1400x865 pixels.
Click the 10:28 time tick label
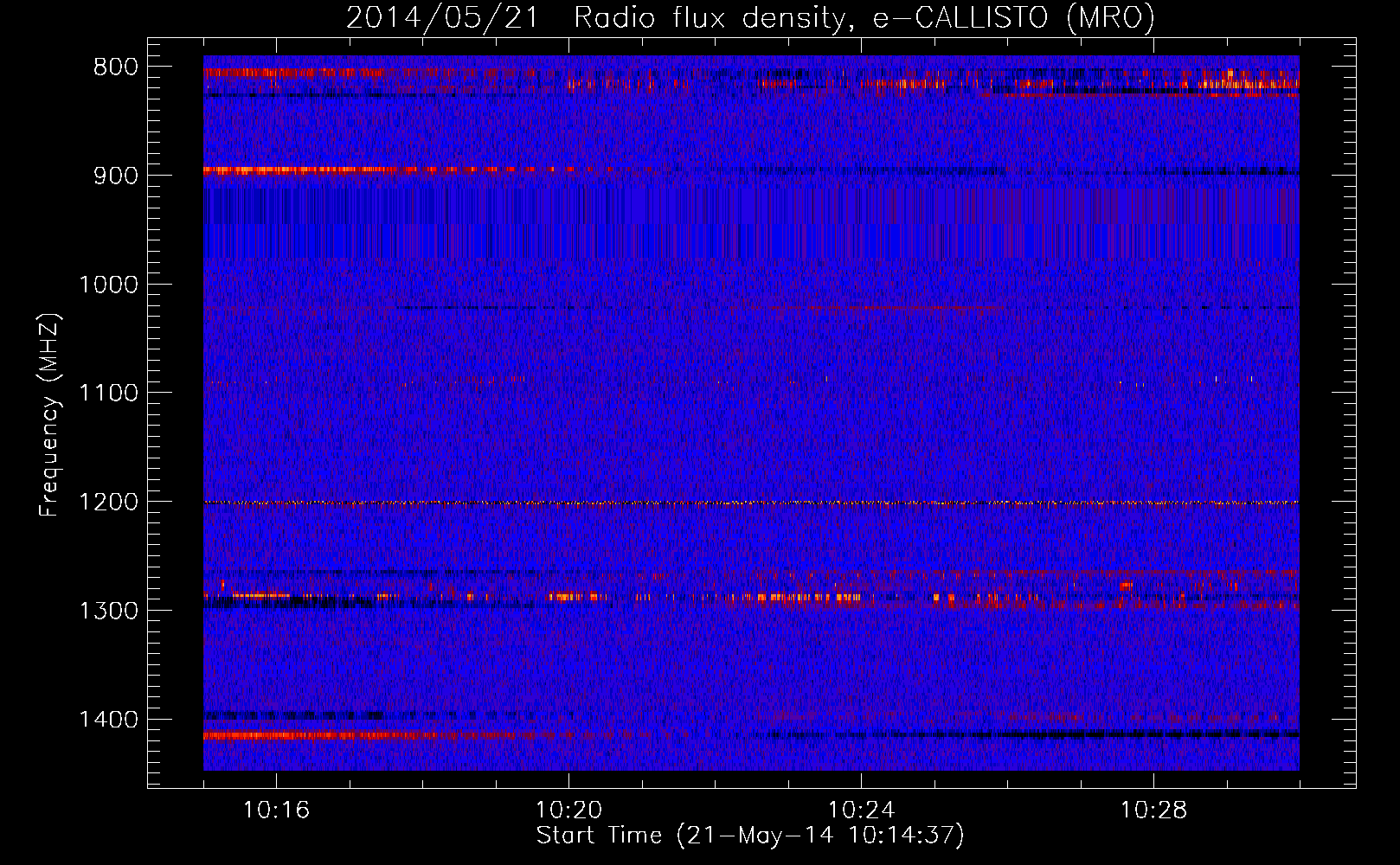1153,811
